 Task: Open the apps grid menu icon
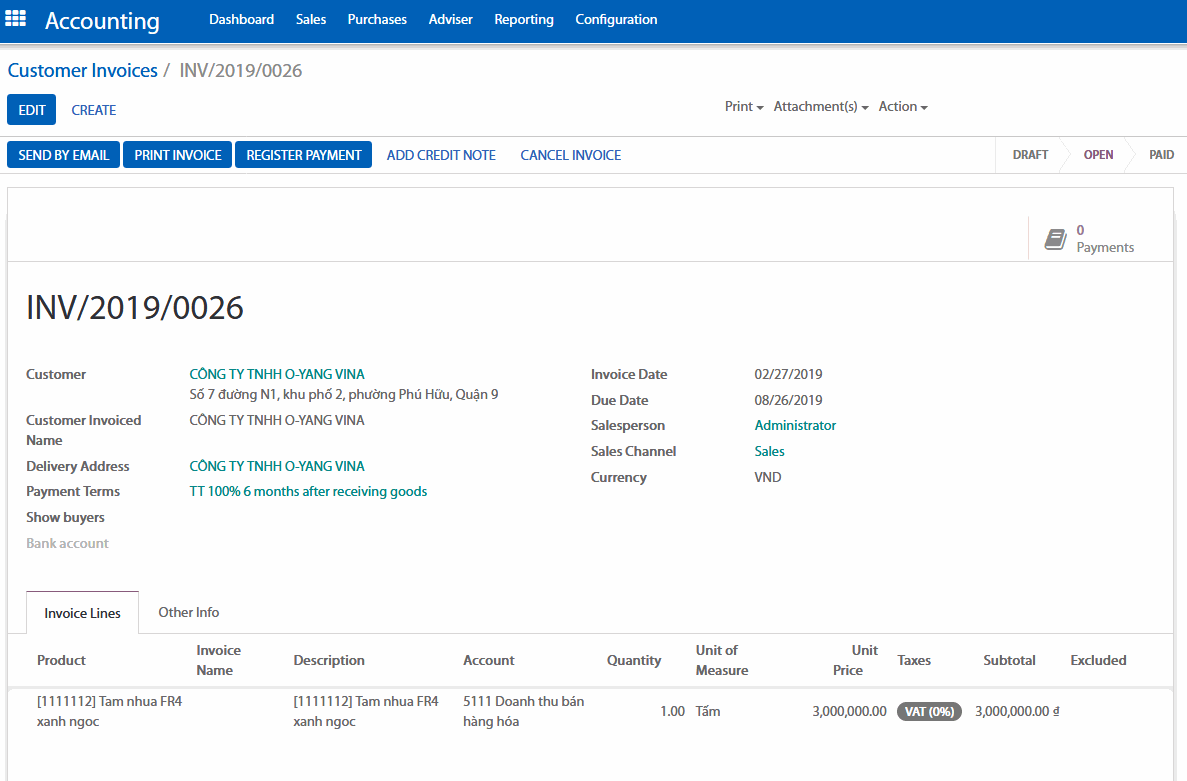coord(16,19)
